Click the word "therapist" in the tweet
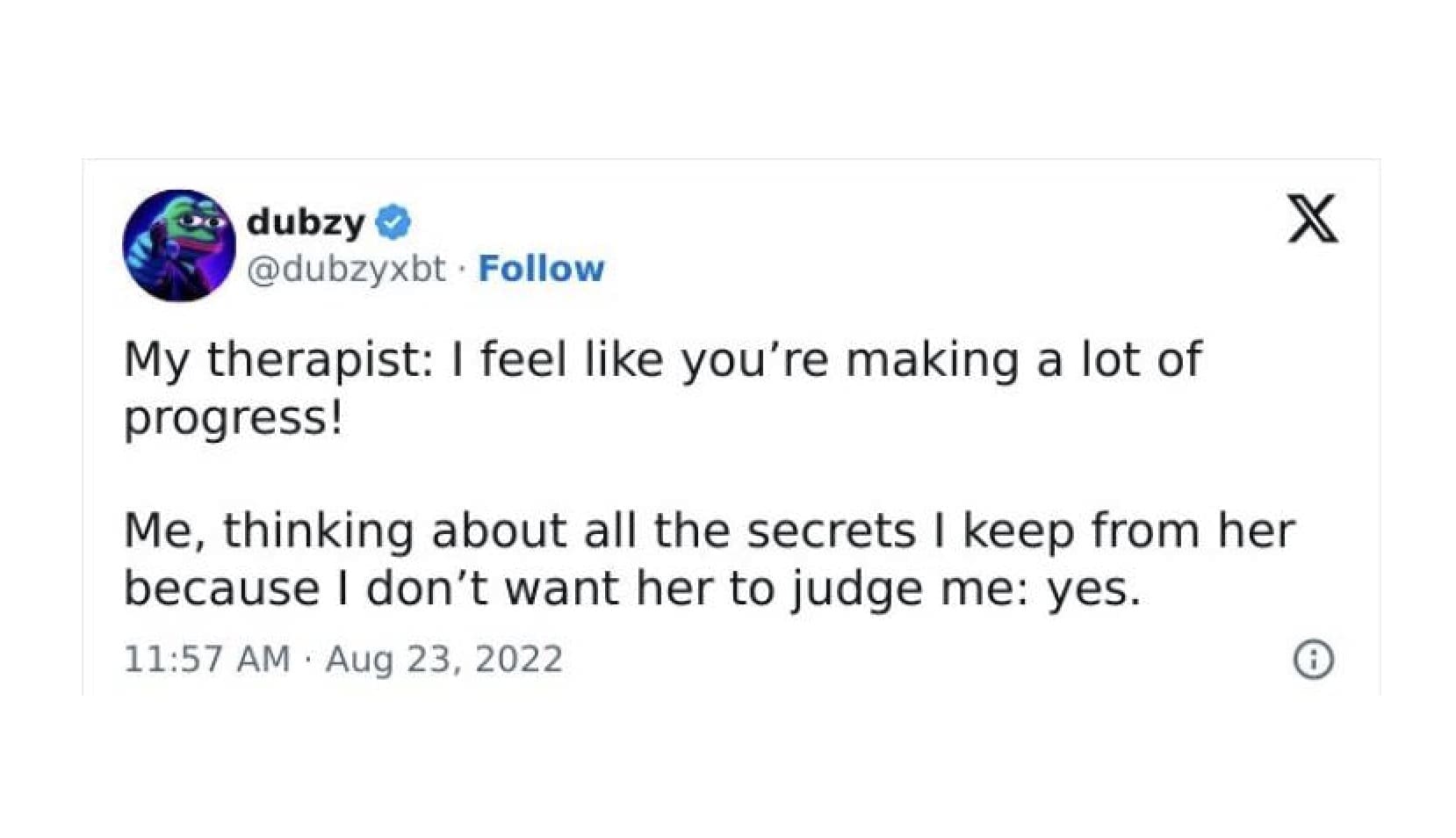The height and width of the screenshot is (838, 1456). [x=320, y=360]
